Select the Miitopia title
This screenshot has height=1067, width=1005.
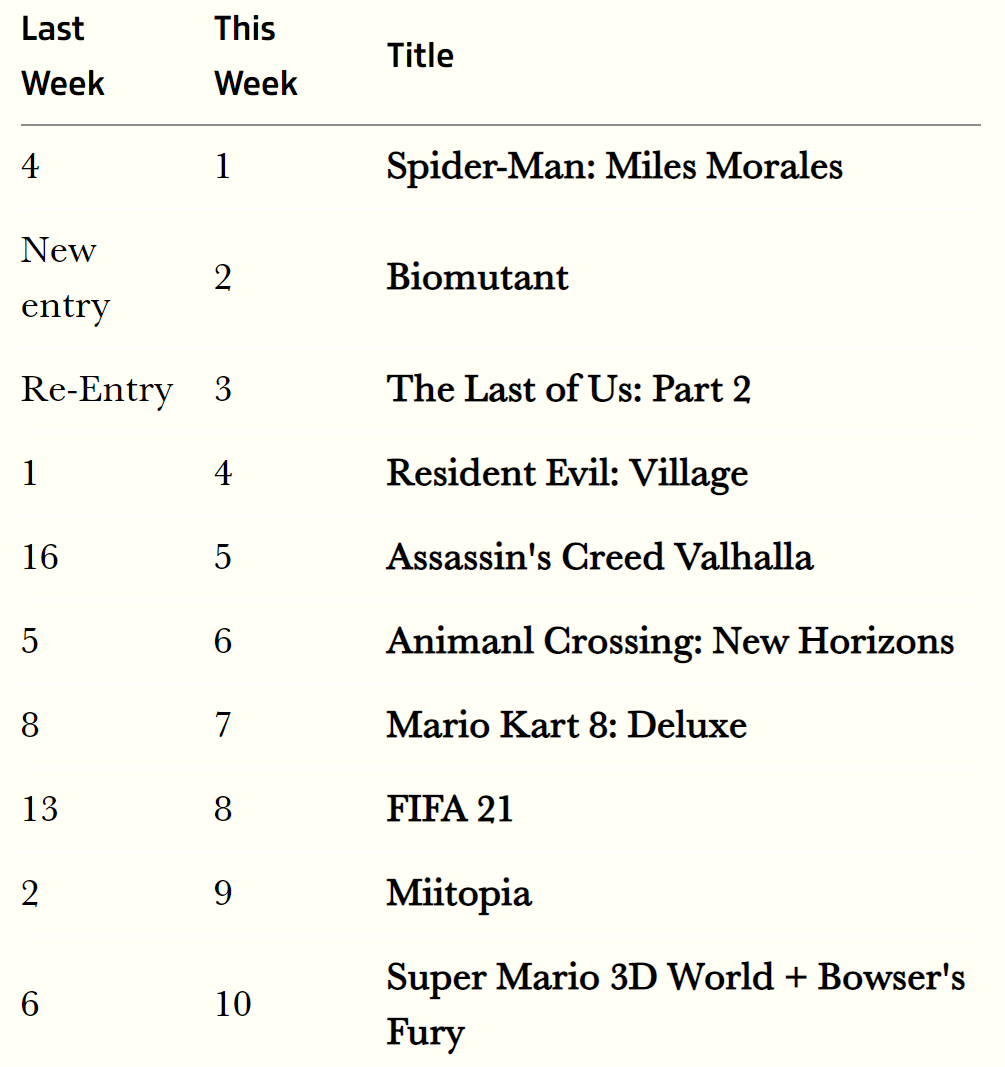click(459, 894)
